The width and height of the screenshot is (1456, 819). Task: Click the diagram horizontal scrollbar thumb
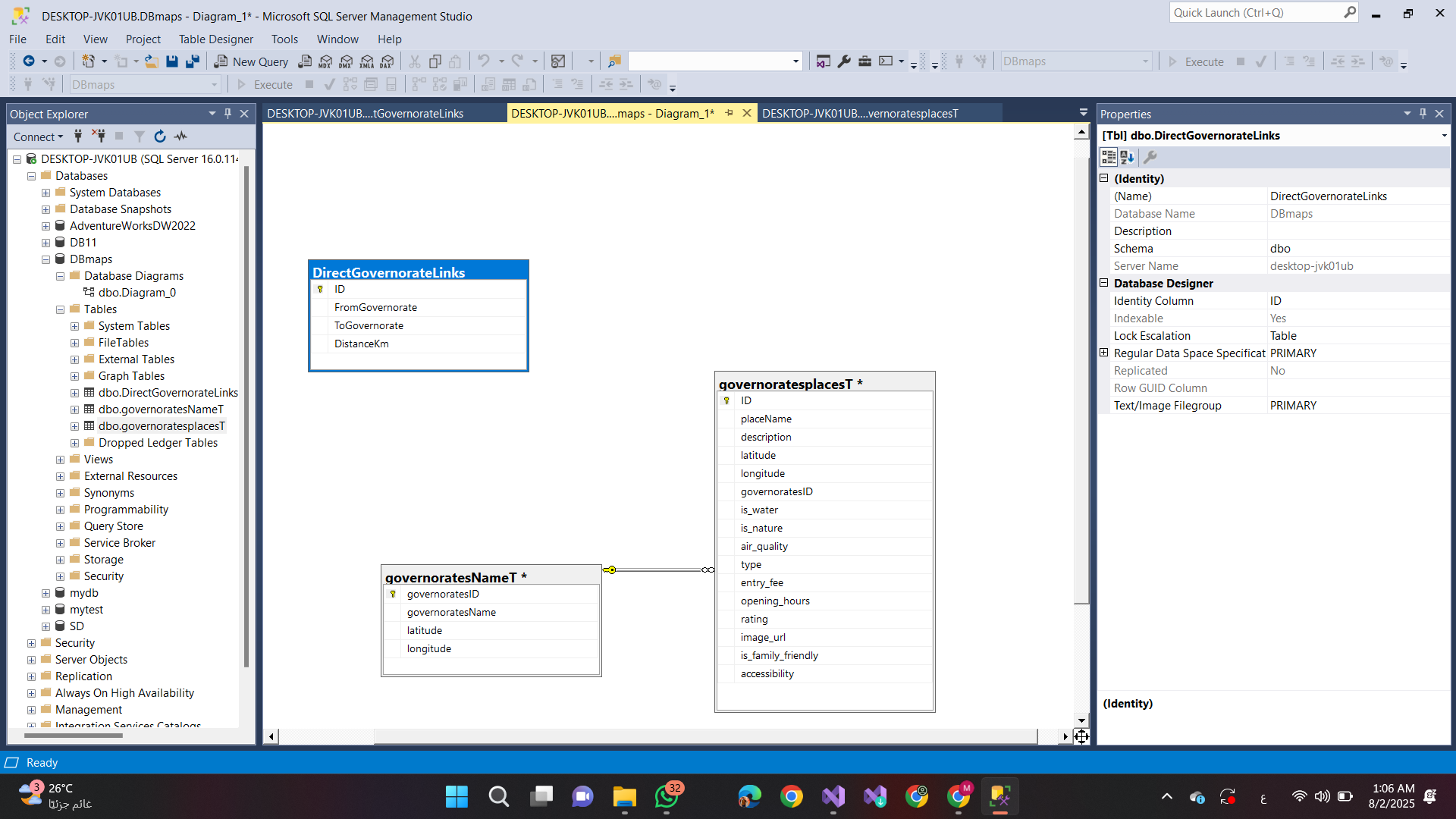pos(705,736)
